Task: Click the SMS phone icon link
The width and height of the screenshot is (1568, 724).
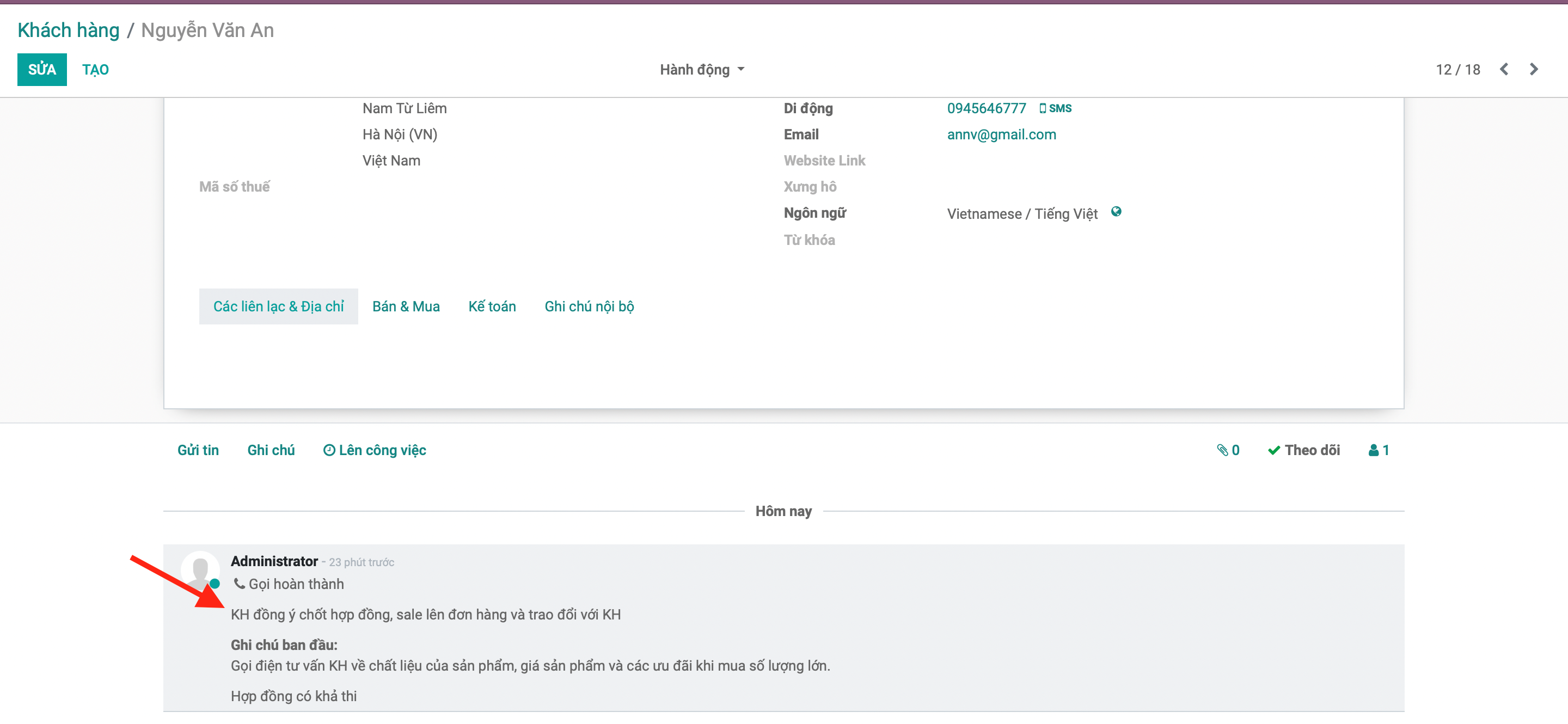Action: point(1055,108)
